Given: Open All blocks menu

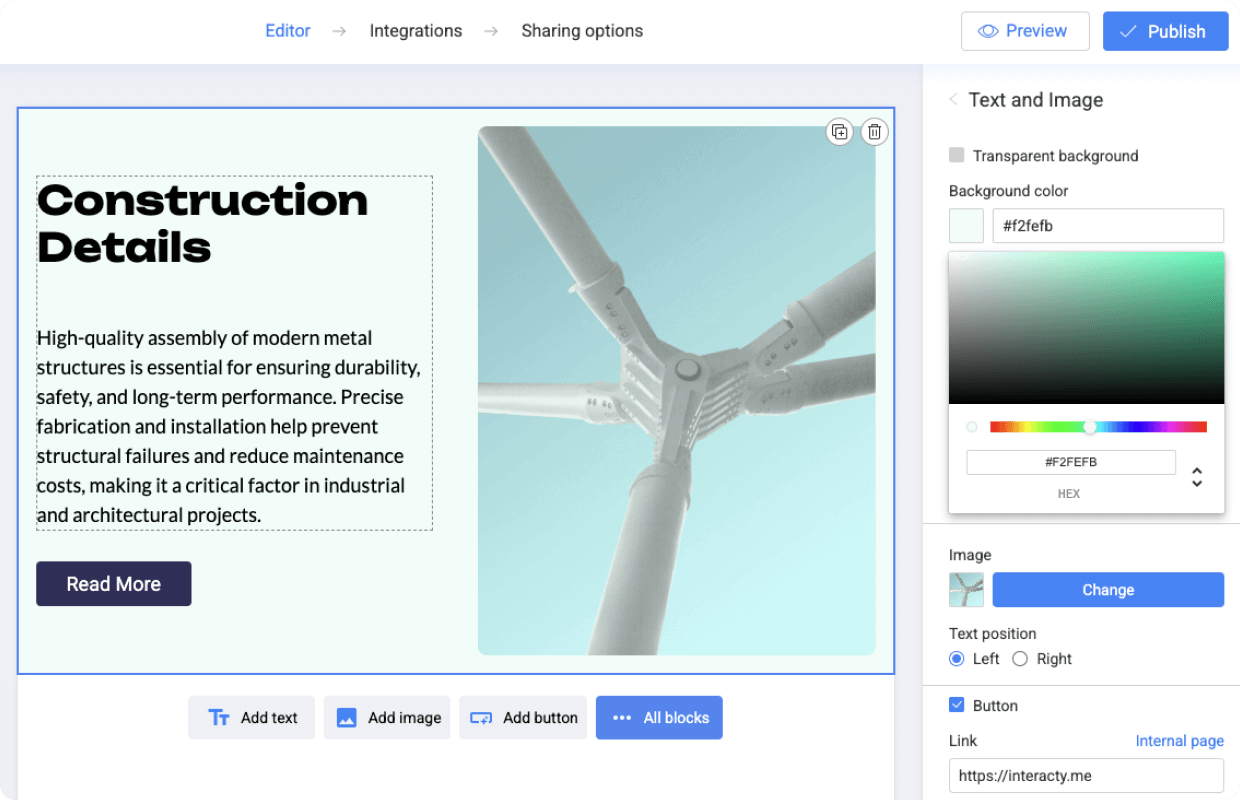Looking at the screenshot, I should coord(659,718).
